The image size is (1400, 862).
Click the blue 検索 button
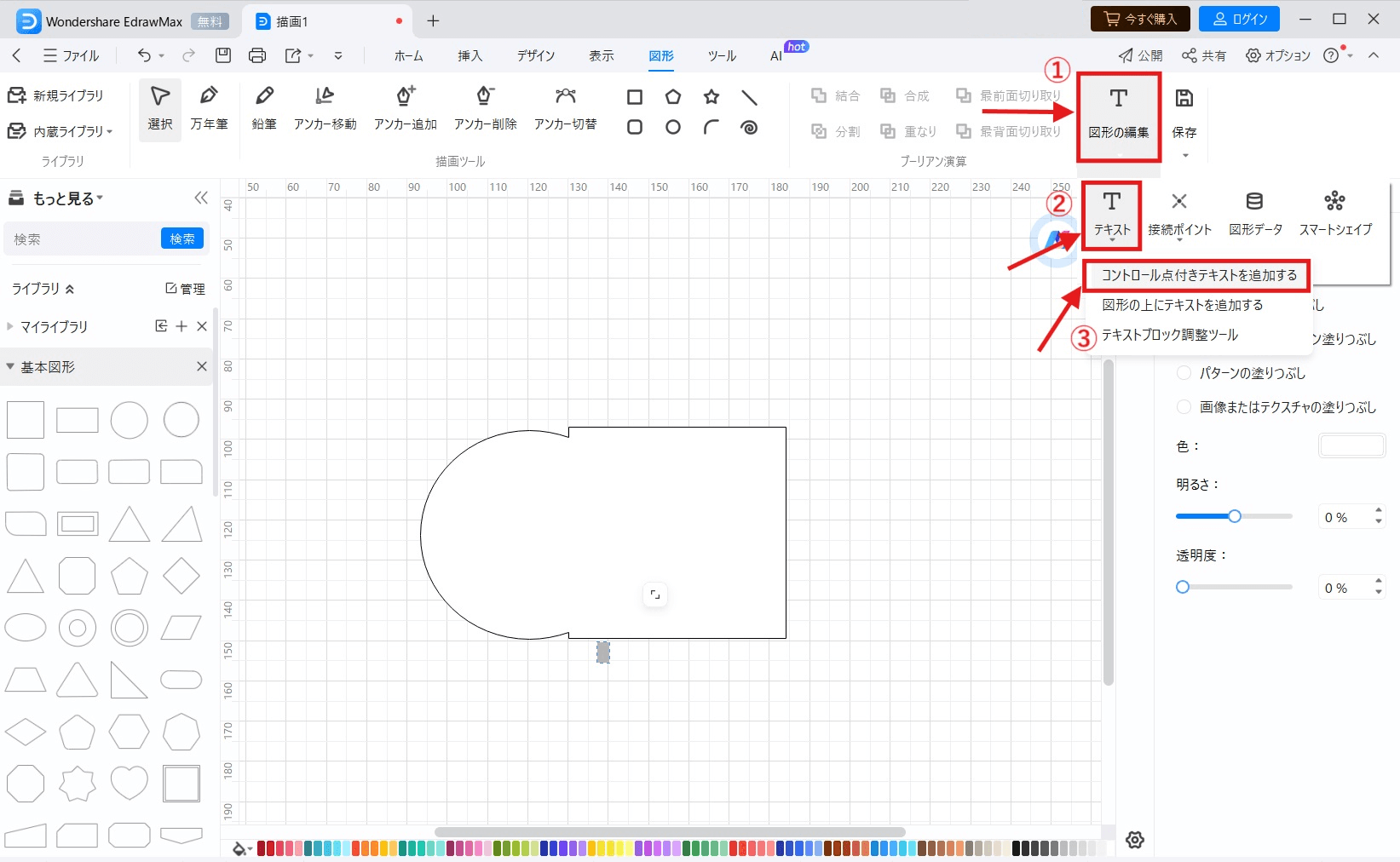pyautogui.click(x=182, y=239)
